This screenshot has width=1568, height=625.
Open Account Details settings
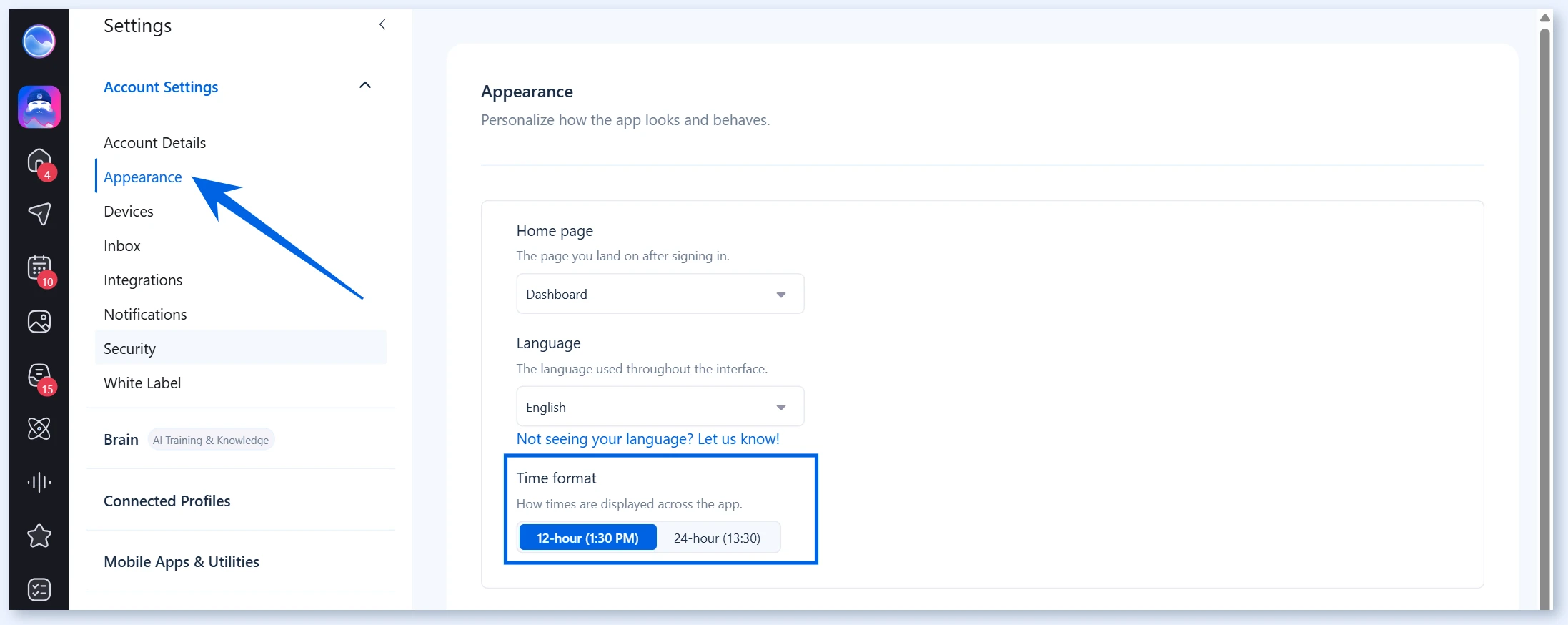(x=154, y=143)
